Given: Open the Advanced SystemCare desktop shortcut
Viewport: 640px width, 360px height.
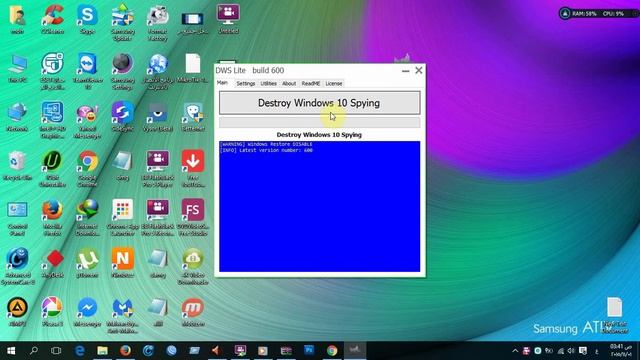Looking at the screenshot, I should (17, 267).
